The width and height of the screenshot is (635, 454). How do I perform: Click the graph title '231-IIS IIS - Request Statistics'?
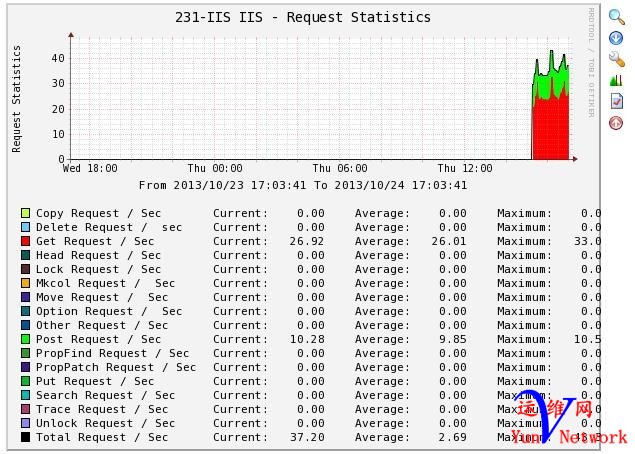pos(303,17)
